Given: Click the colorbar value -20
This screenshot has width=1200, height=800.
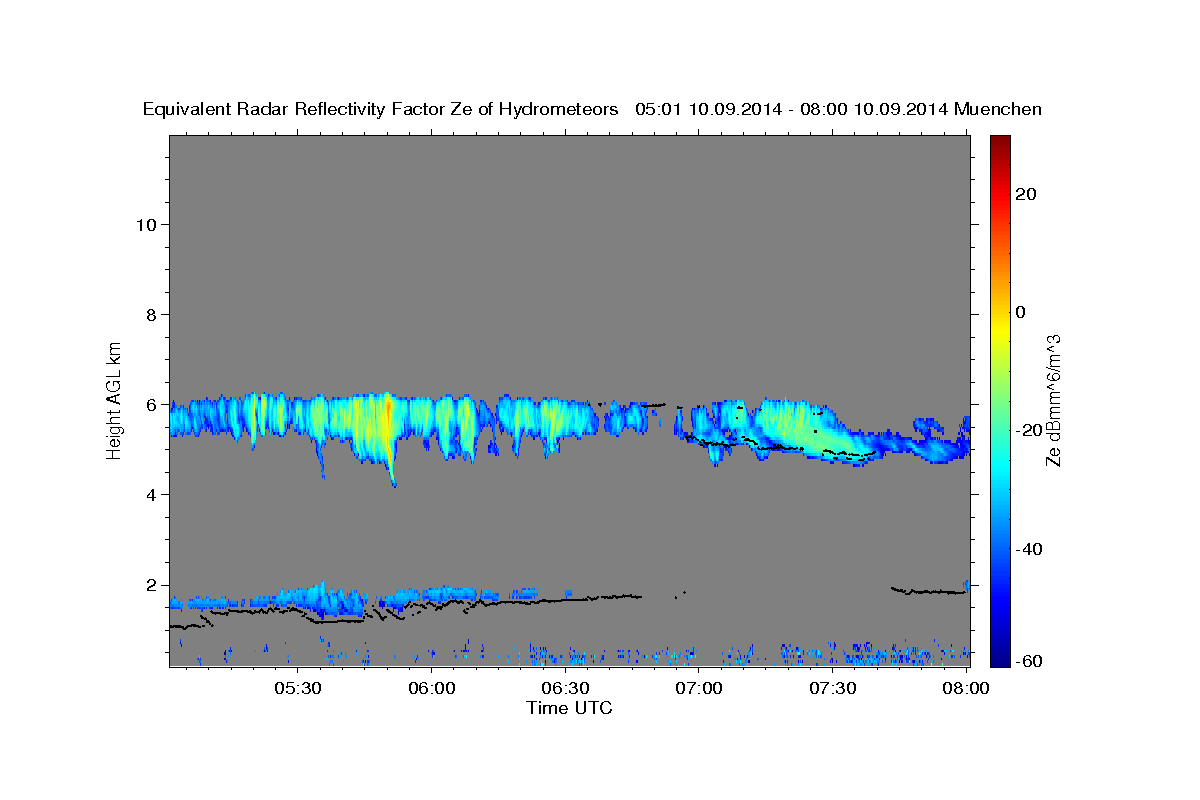Looking at the screenshot, I should coord(1029,431).
